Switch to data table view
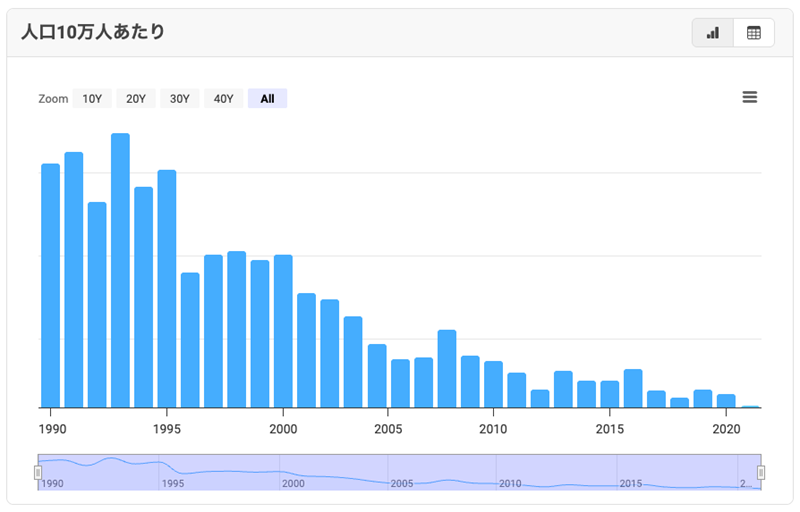The height and width of the screenshot is (512, 800). (753, 32)
